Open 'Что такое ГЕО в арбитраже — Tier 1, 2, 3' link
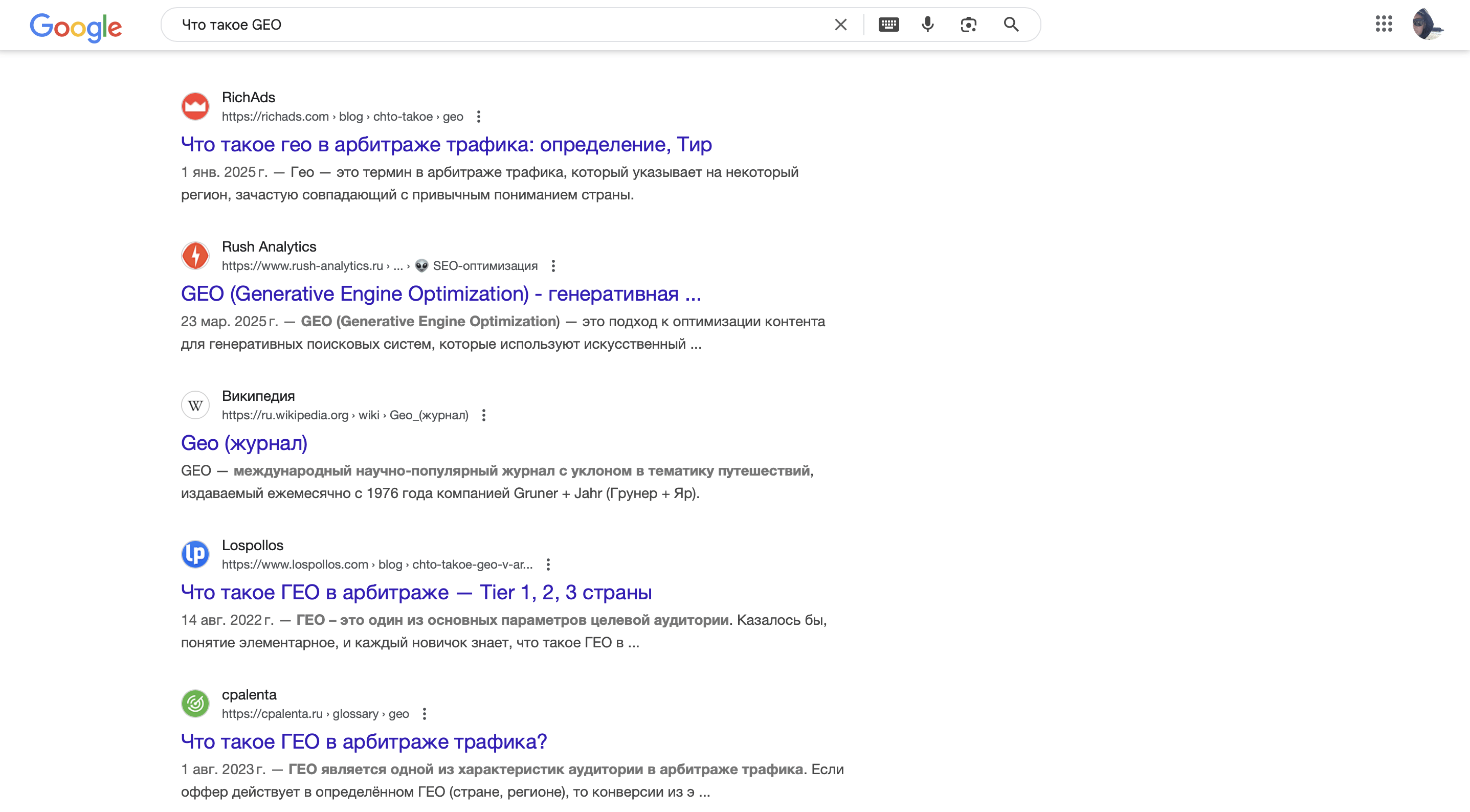Viewport: 1470px width, 812px height. (x=416, y=592)
